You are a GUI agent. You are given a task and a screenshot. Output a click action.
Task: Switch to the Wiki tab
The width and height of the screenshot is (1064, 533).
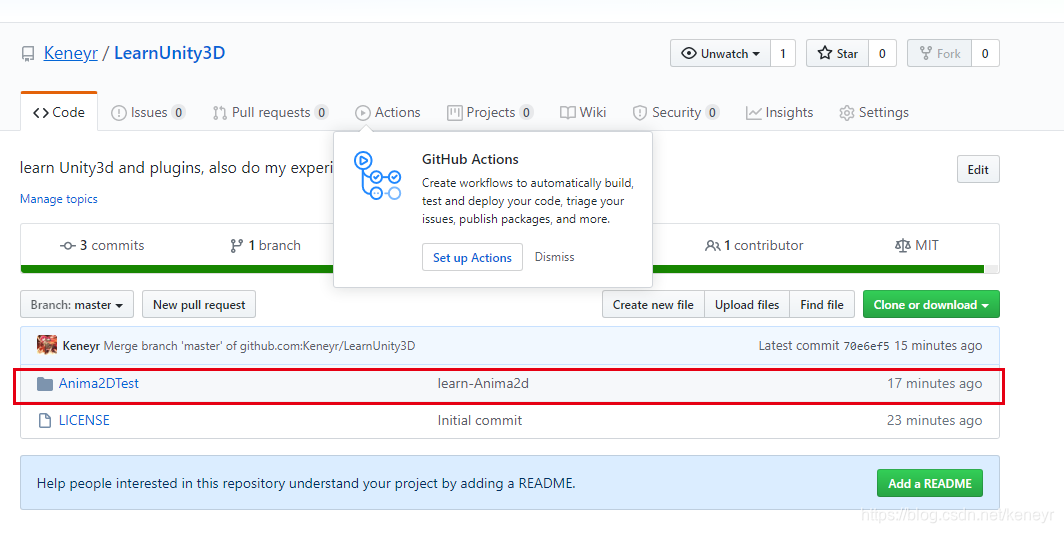tap(583, 113)
